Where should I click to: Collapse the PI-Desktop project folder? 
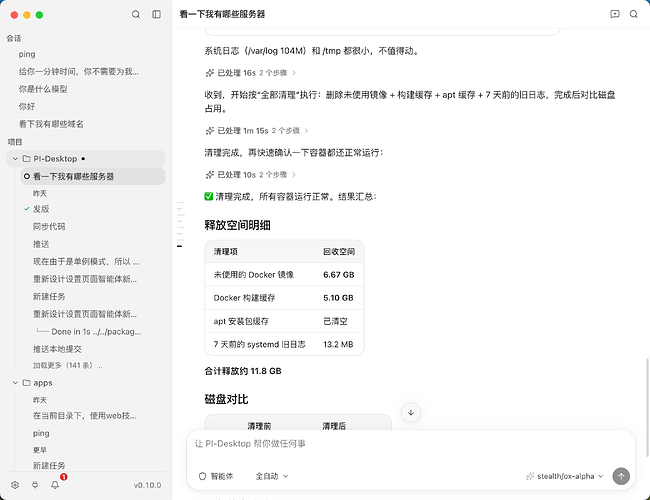point(15,159)
